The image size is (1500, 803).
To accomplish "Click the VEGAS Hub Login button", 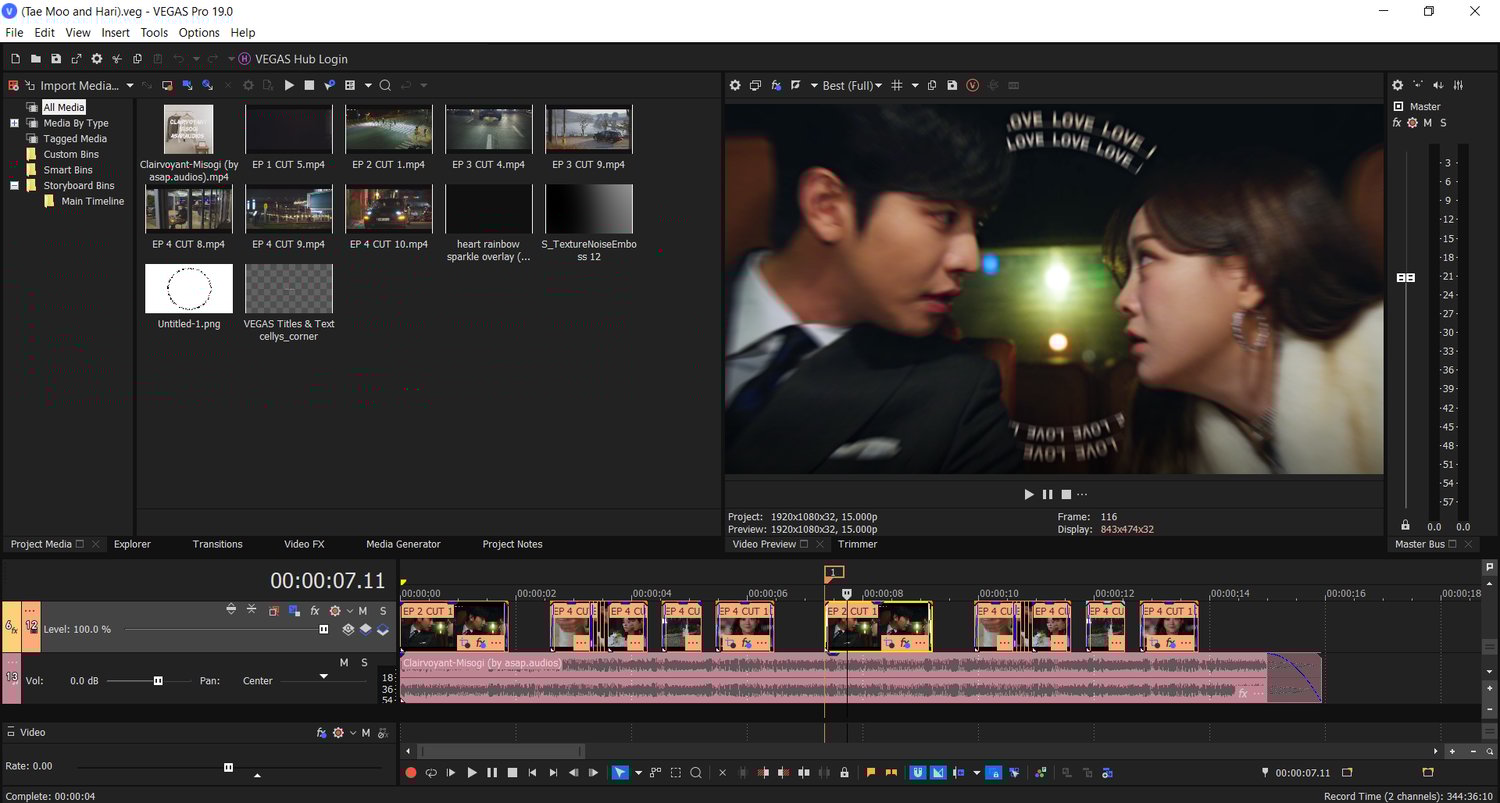I will pos(293,59).
